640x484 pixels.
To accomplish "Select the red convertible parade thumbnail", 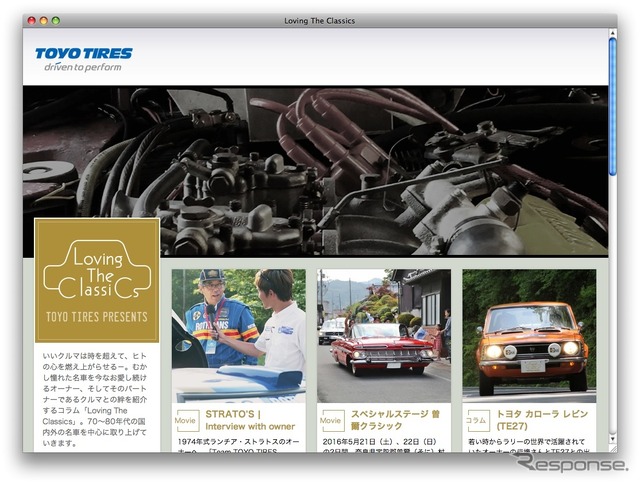I will pos(384,336).
